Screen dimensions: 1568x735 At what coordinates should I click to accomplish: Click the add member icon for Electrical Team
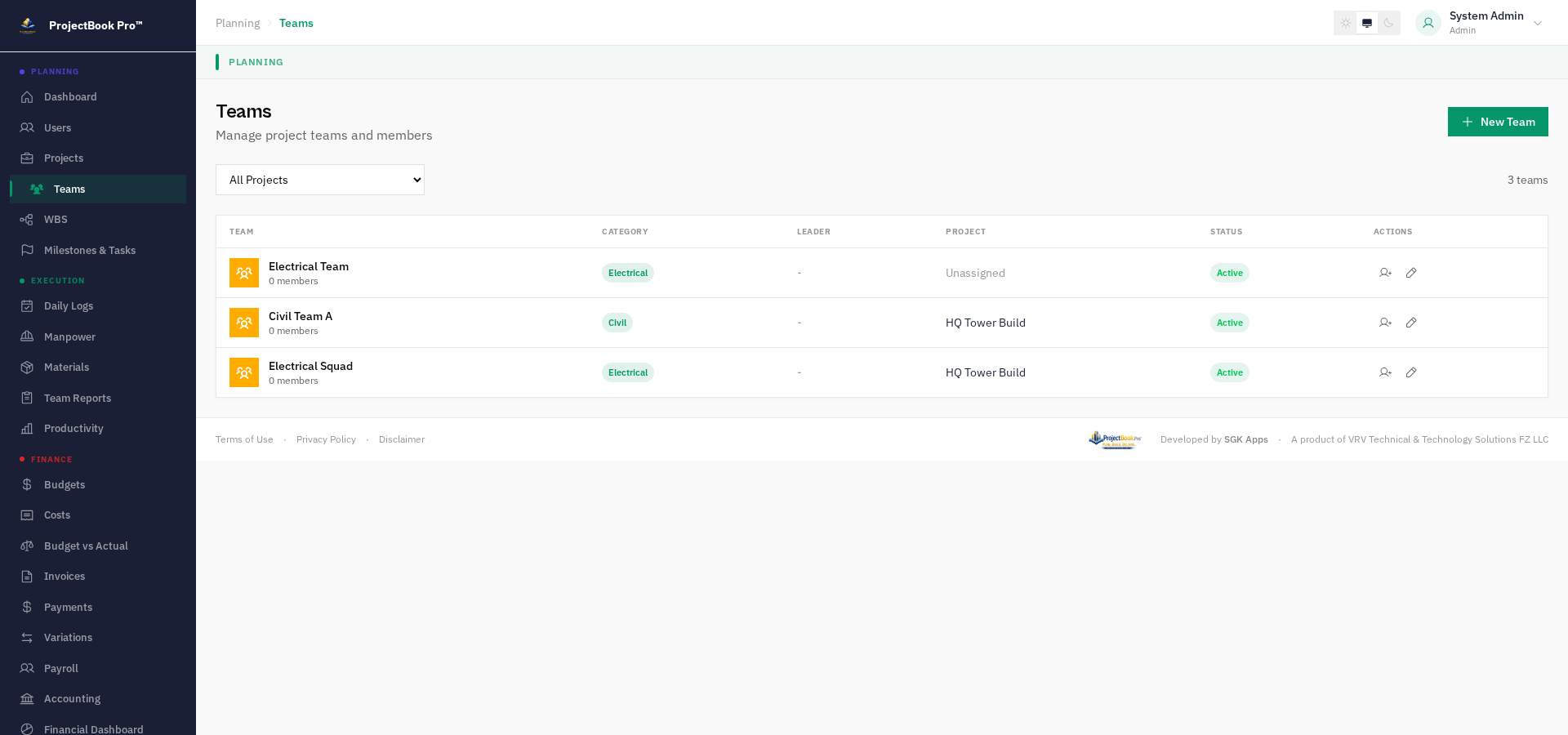1385,273
